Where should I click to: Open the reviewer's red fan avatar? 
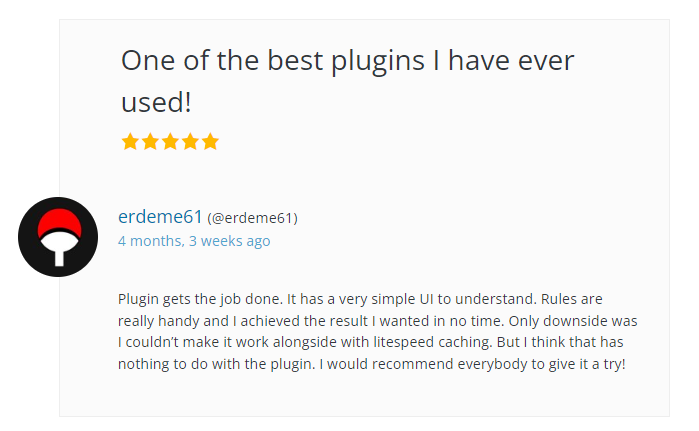[x=58, y=237]
